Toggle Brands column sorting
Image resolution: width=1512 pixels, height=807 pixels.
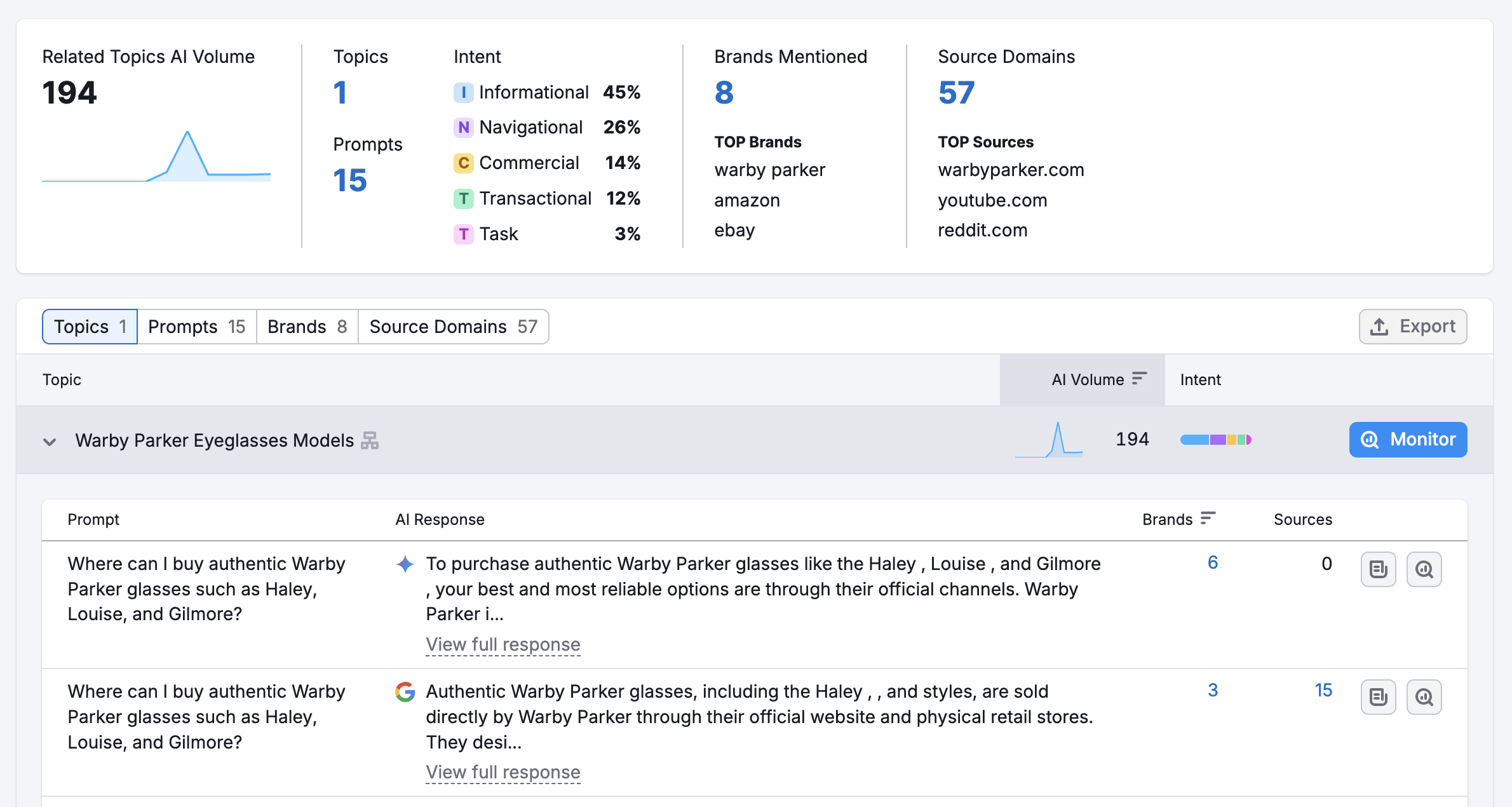1209,519
